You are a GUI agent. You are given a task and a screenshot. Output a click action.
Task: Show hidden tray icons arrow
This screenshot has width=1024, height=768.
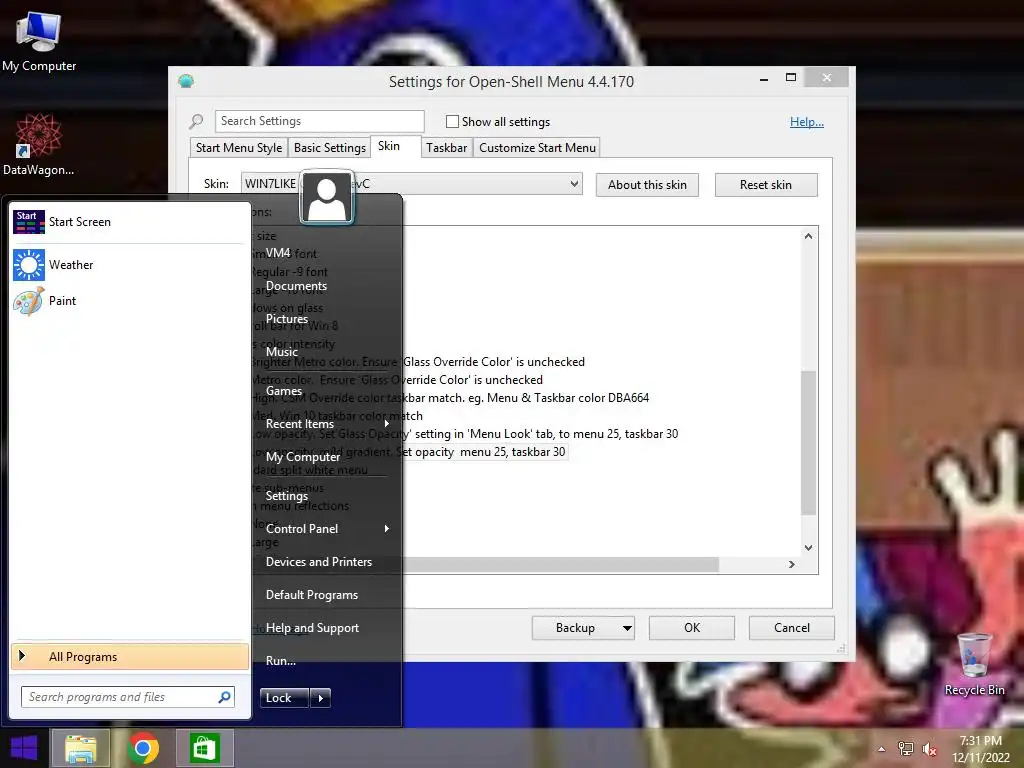pos(882,749)
